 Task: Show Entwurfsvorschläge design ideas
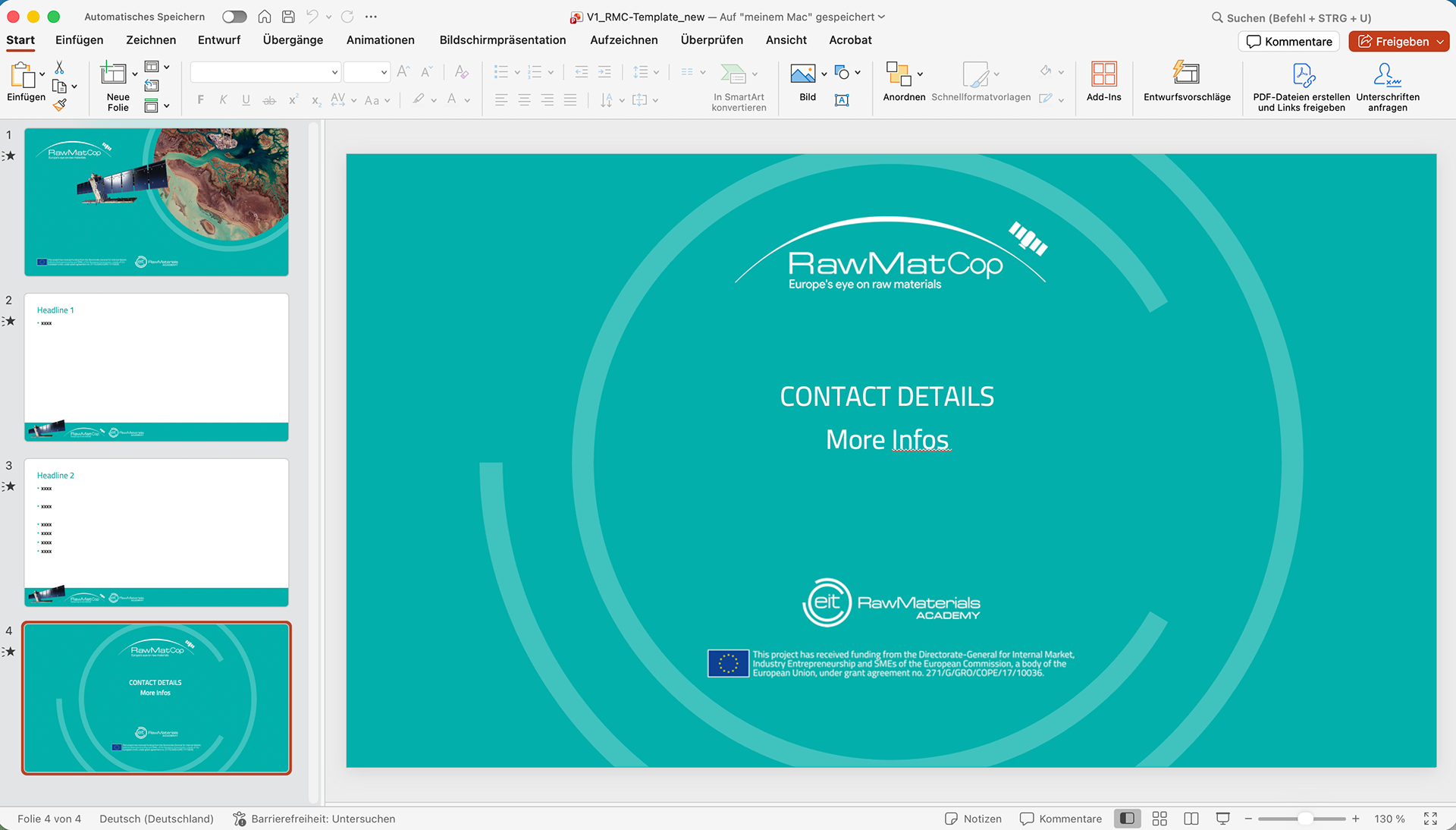pyautogui.click(x=1187, y=82)
